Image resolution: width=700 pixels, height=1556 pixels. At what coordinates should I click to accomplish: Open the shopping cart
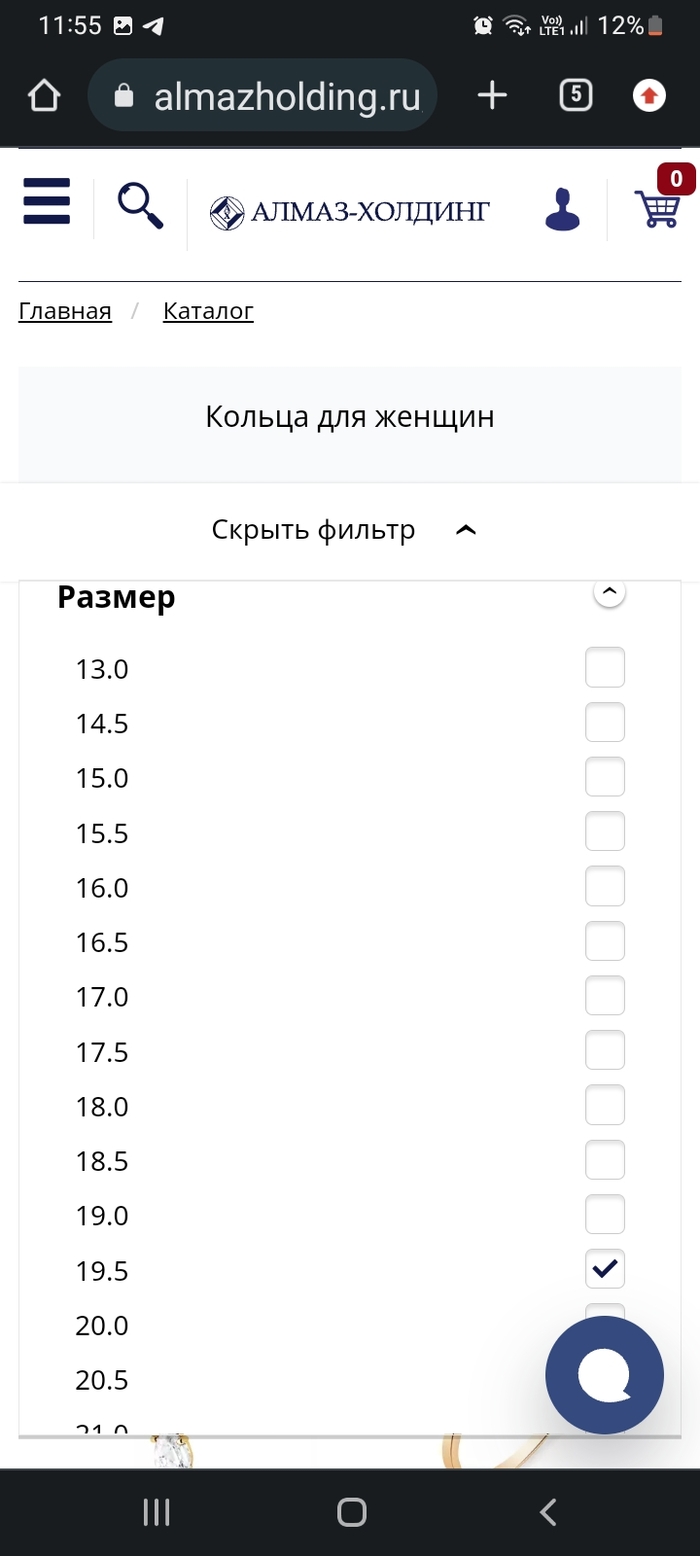pyautogui.click(x=658, y=208)
